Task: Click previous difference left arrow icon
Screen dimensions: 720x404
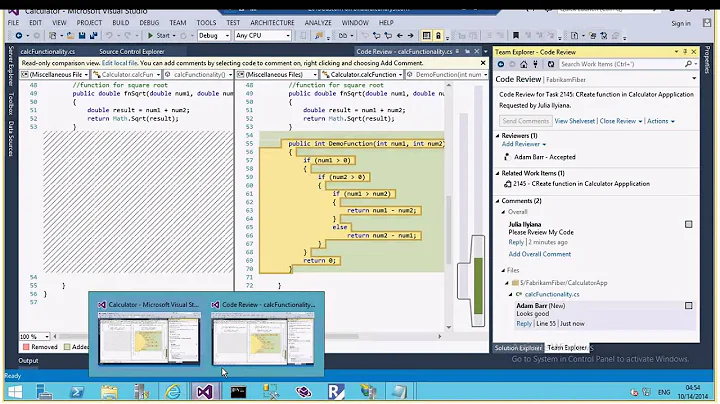Action: tap(399, 35)
